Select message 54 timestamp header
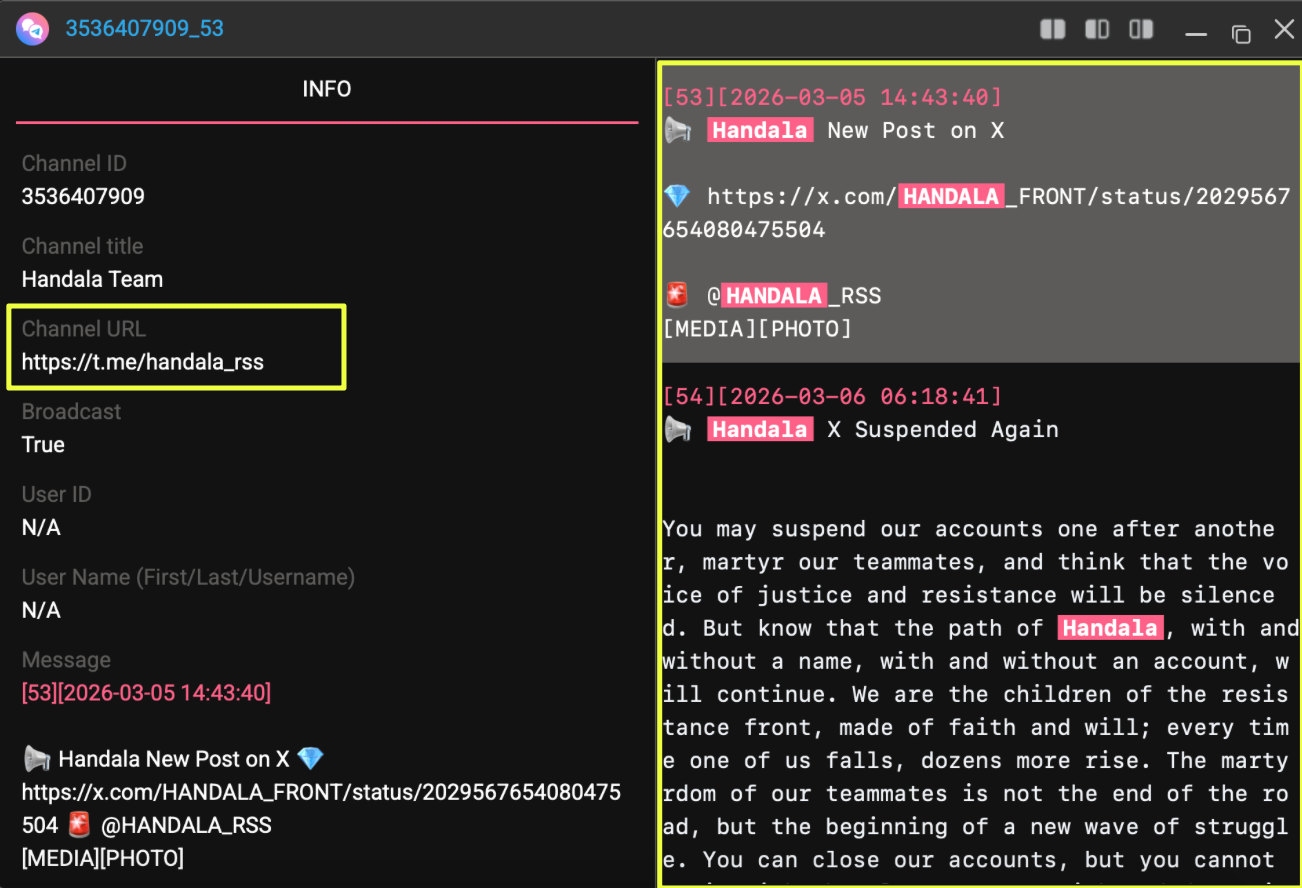The width and height of the screenshot is (1302, 888). (x=832, y=396)
